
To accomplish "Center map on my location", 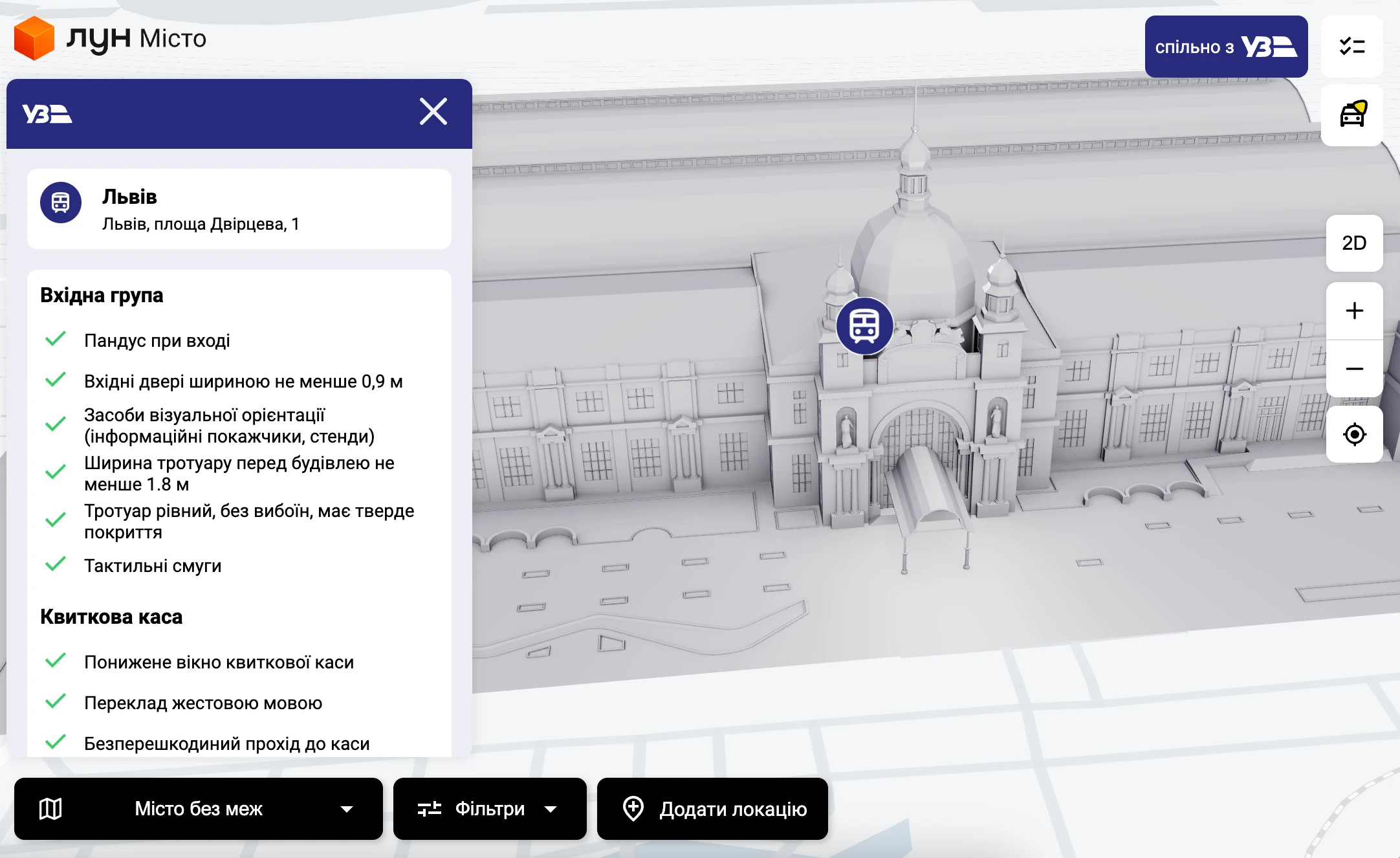I will coord(1354,434).
